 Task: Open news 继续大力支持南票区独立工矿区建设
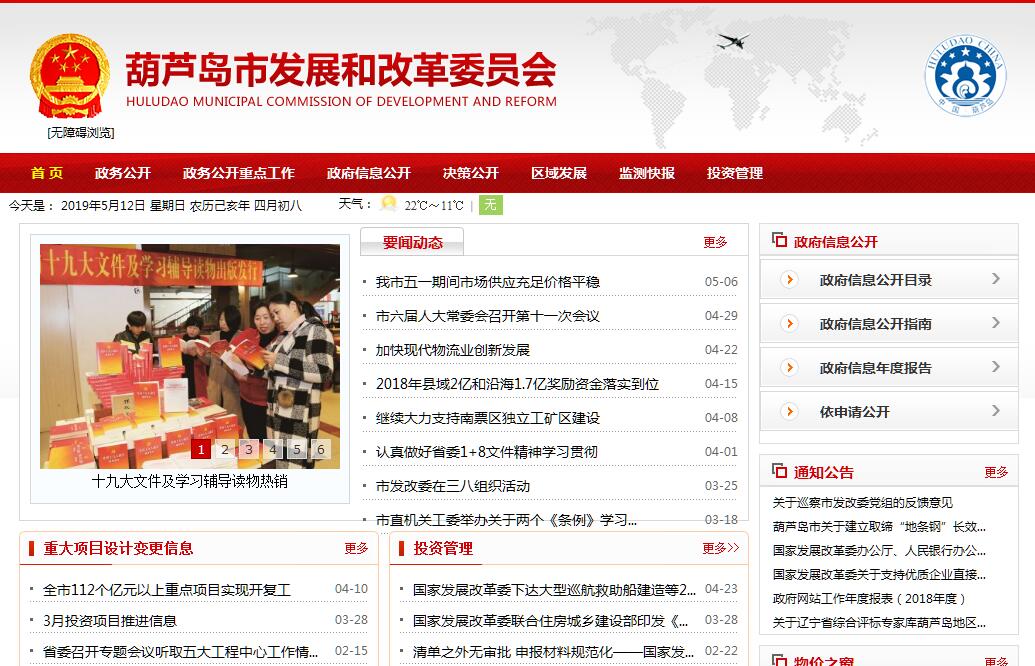488,418
